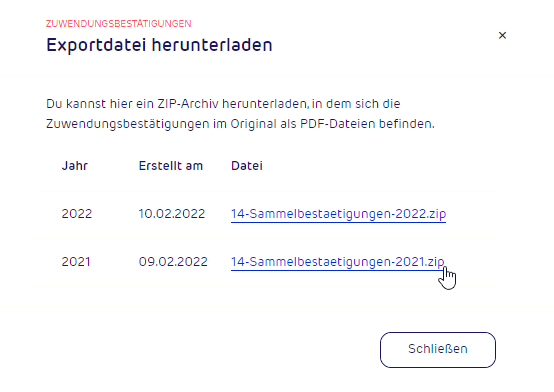Image resolution: width=554 pixels, height=392 pixels.
Task: Download 14-Sammelbestaetigungen-2021.zip file
Action: point(337,262)
